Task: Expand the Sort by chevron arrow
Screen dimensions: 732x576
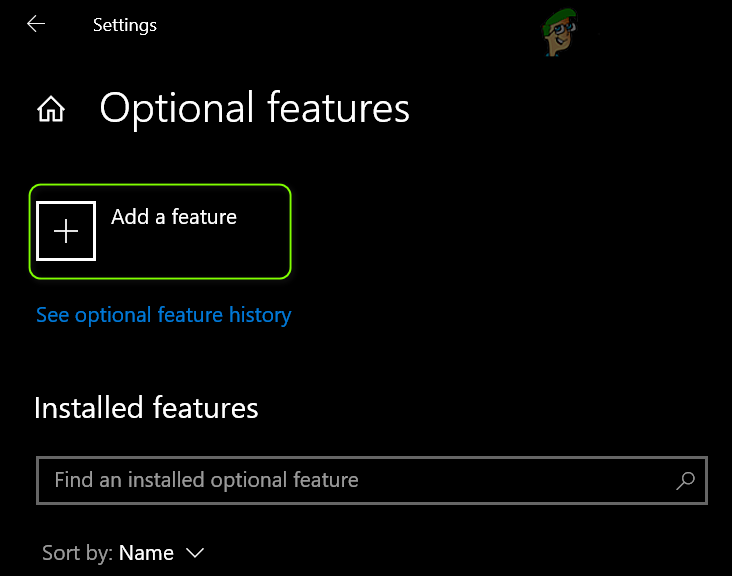Action: tap(196, 553)
